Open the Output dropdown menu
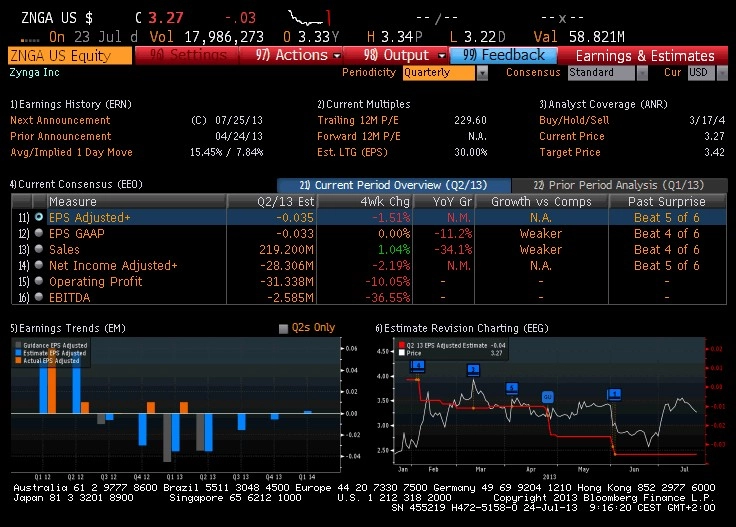 coord(396,55)
